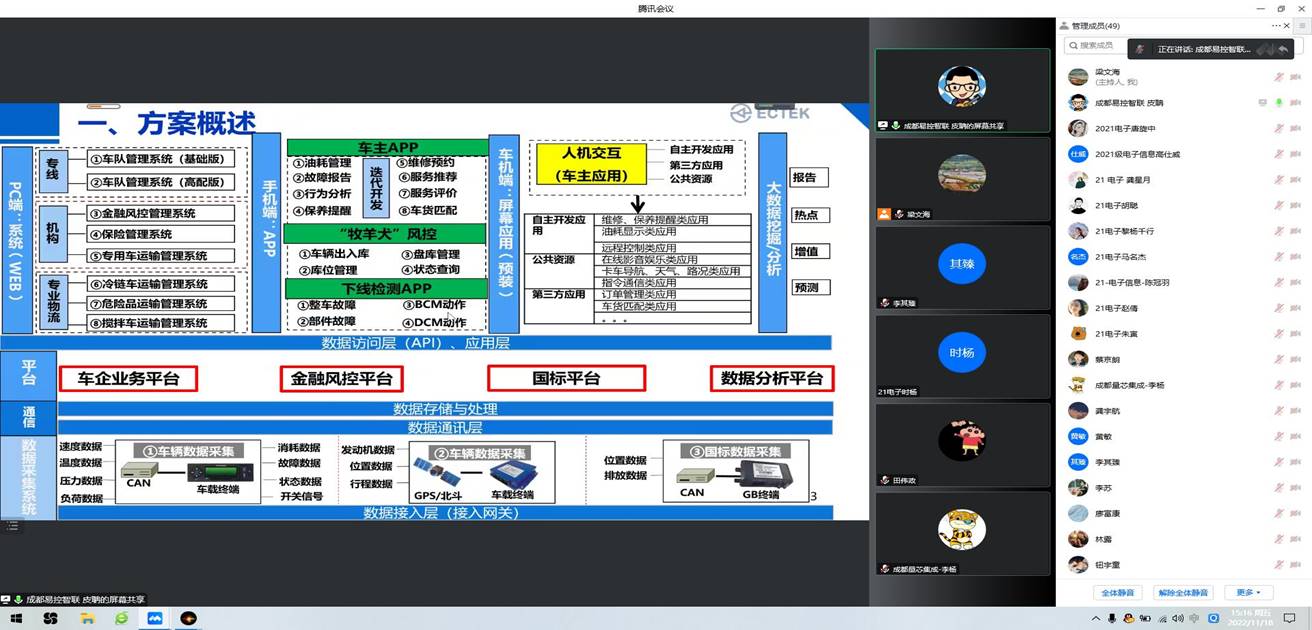Select member 林露
This screenshot has width=1312, height=630.
click(1183, 539)
